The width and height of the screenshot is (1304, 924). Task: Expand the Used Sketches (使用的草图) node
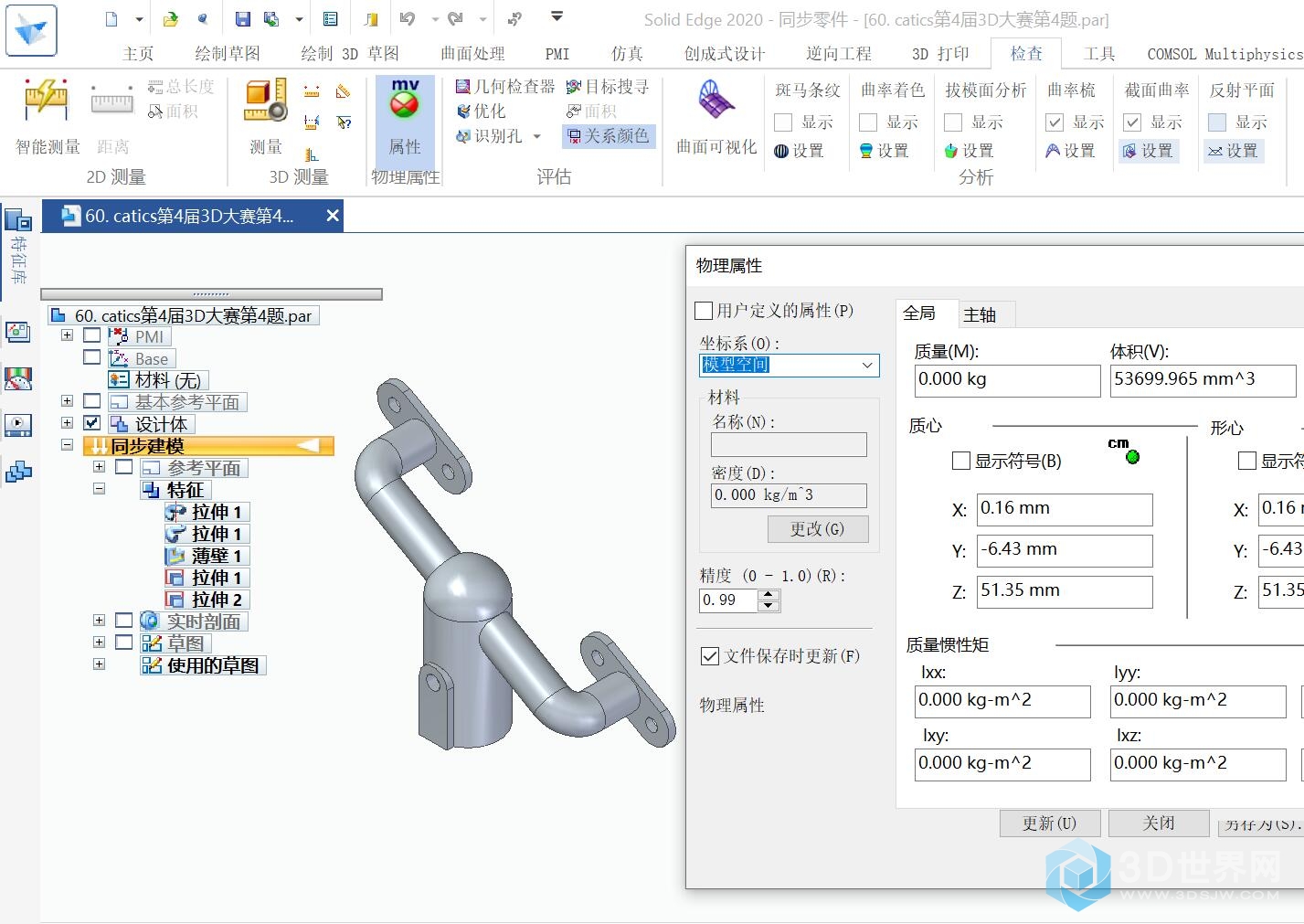tap(99, 664)
